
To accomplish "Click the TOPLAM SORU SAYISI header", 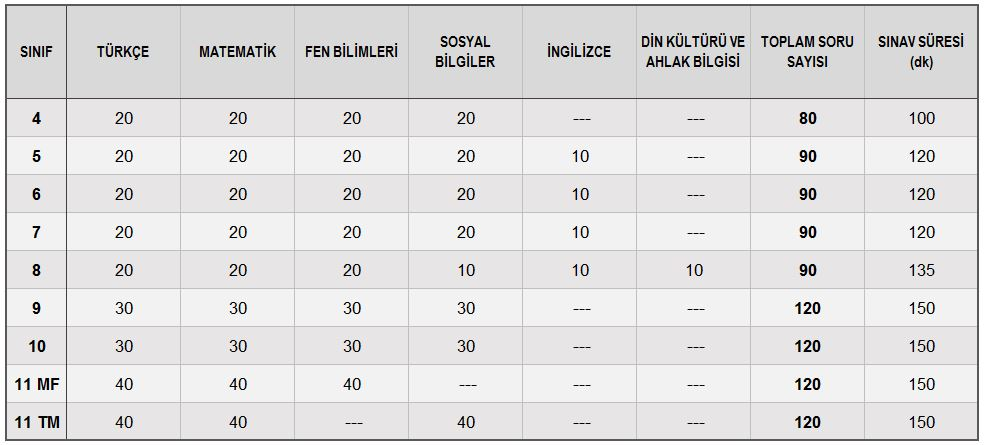I will tap(807, 51).
